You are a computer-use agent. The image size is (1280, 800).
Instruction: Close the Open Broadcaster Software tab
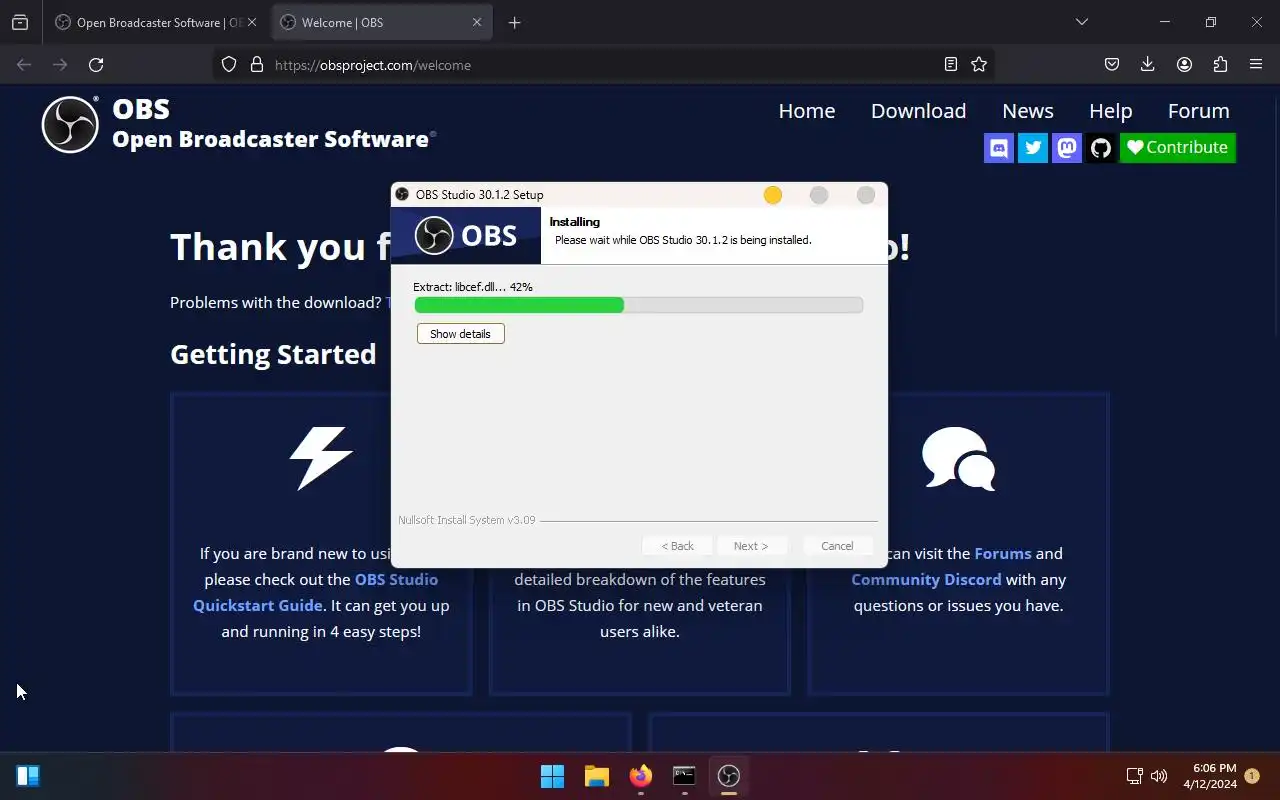tap(252, 22)
